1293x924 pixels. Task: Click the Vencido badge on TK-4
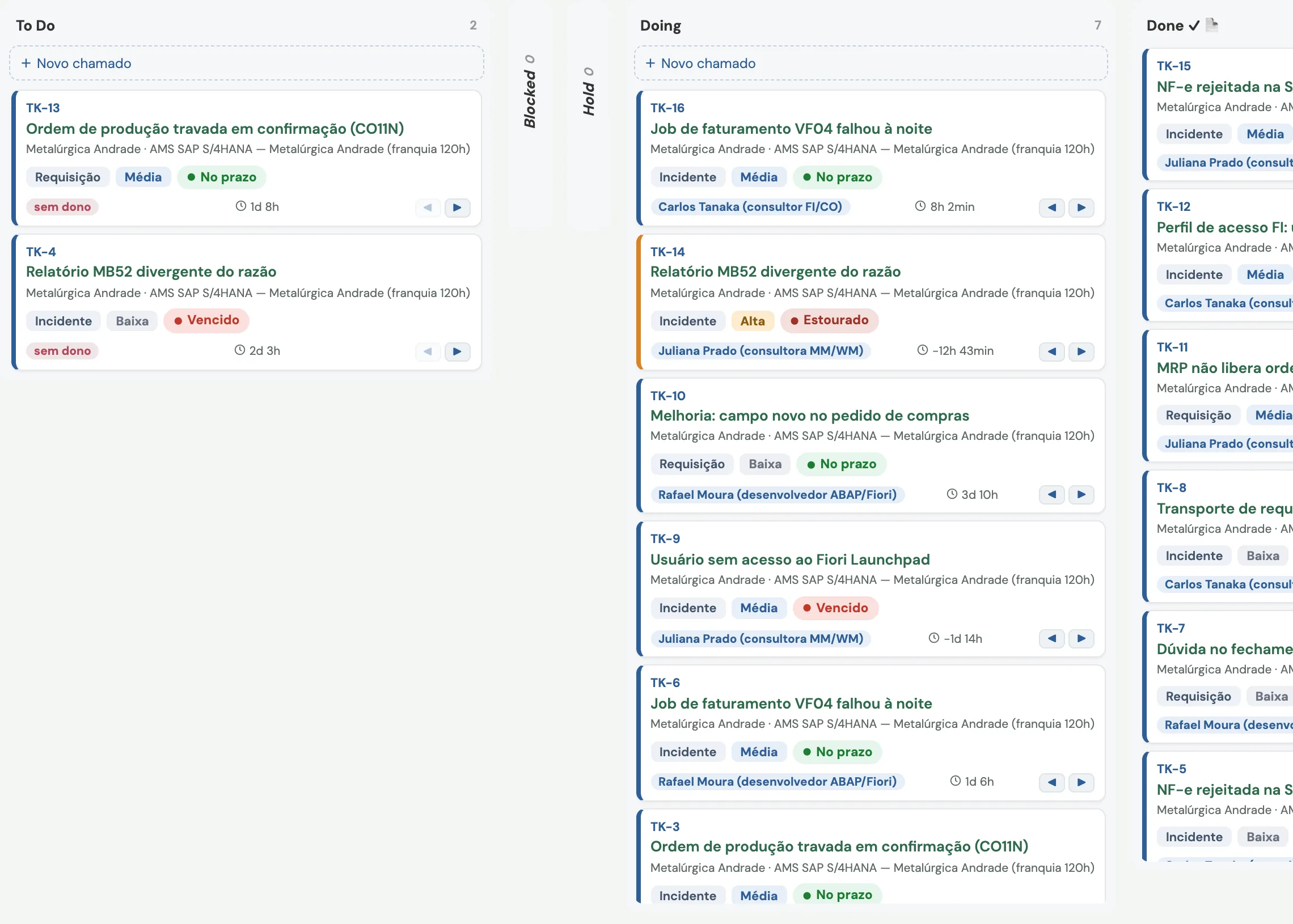pos(206,320)
